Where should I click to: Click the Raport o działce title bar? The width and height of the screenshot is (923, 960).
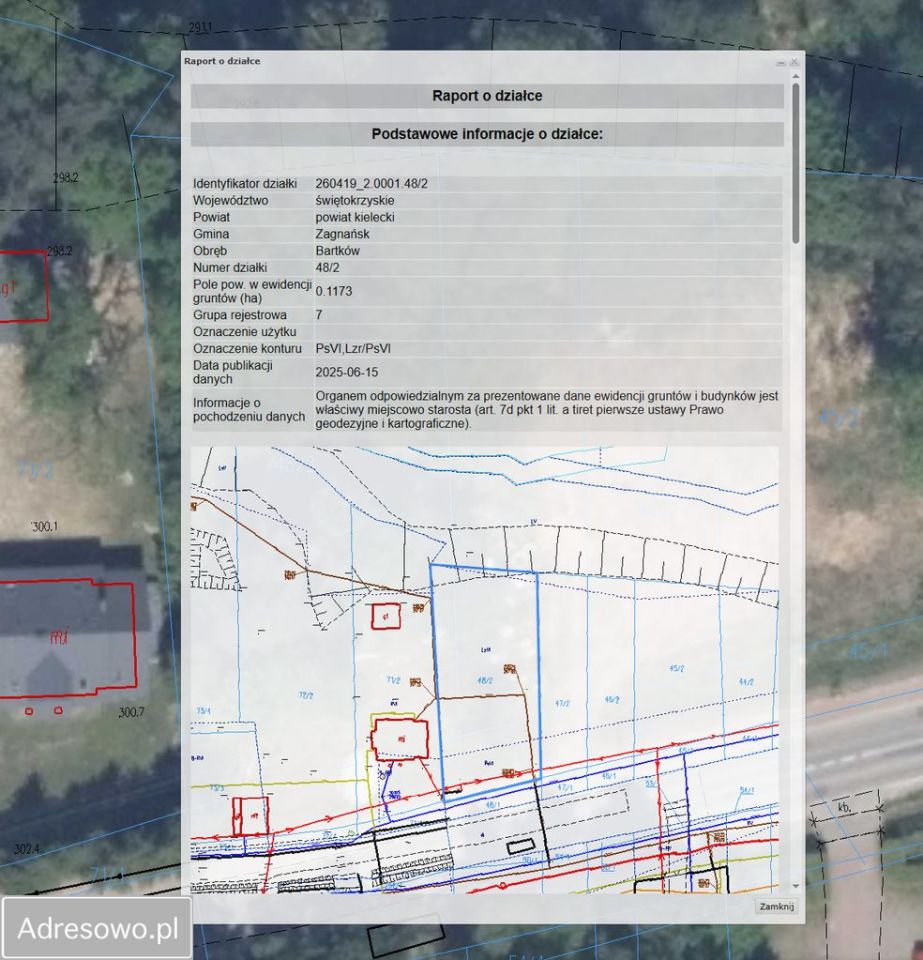coord(480,61)
